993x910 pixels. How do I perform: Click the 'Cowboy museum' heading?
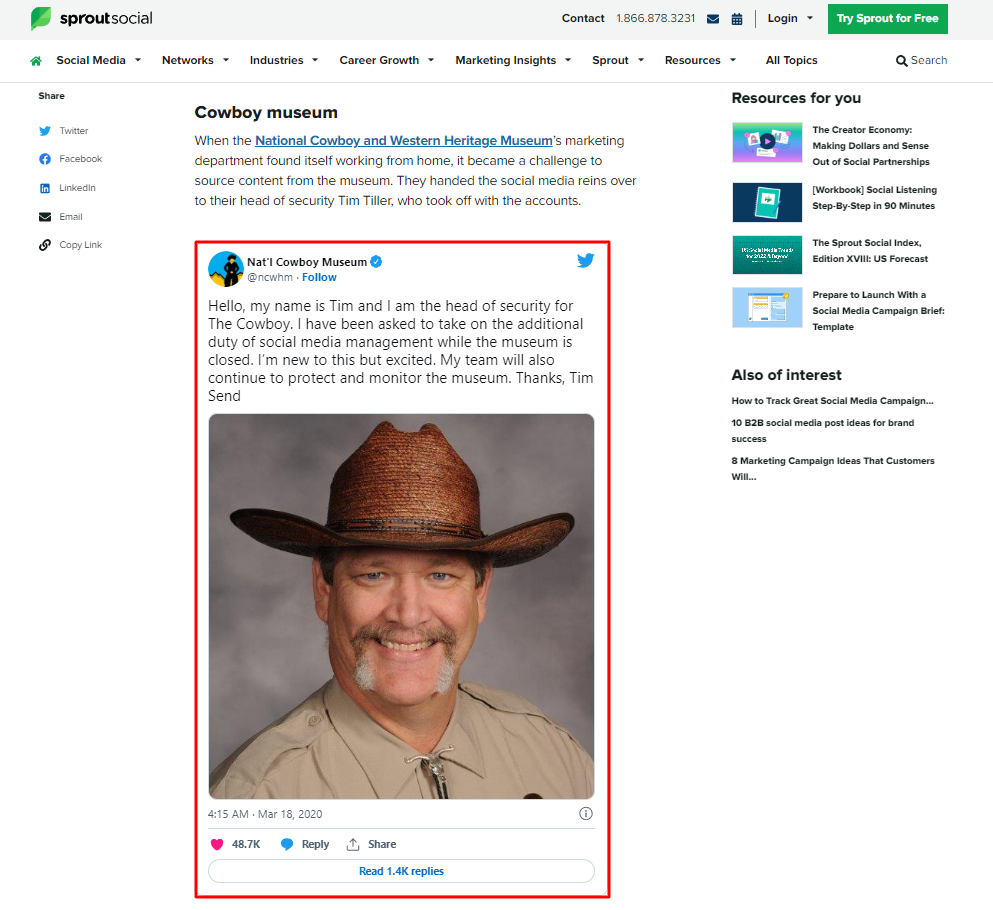[266, 113]
